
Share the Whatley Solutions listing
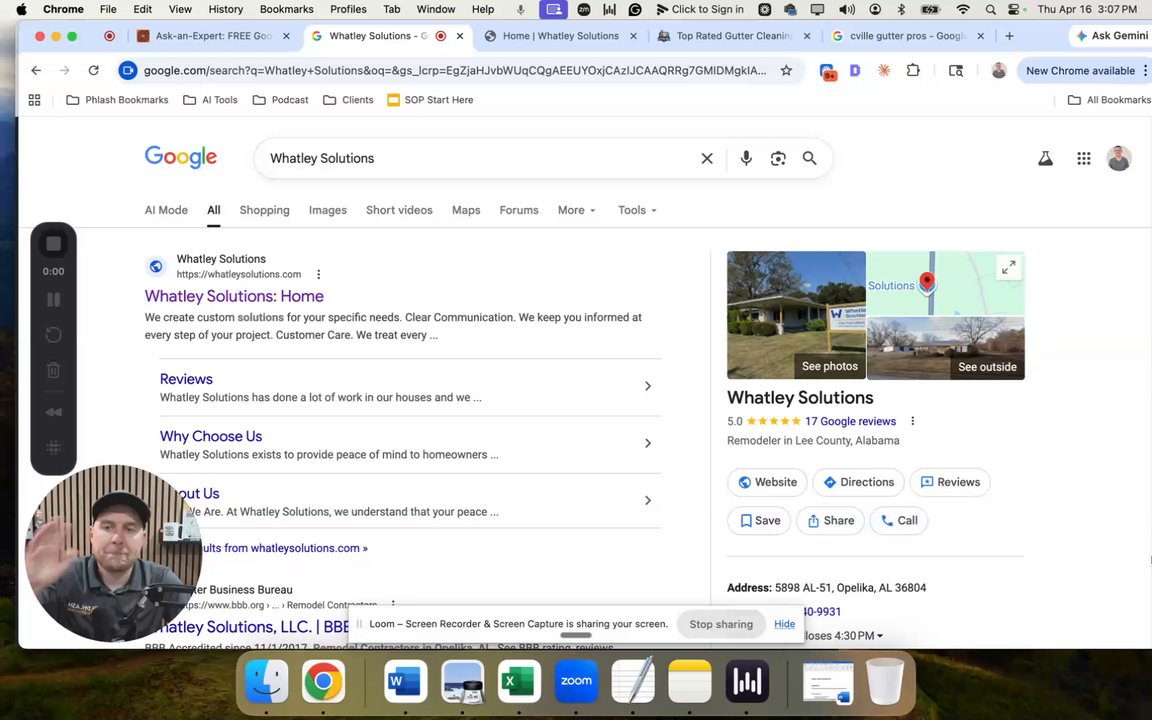point(830,520)
